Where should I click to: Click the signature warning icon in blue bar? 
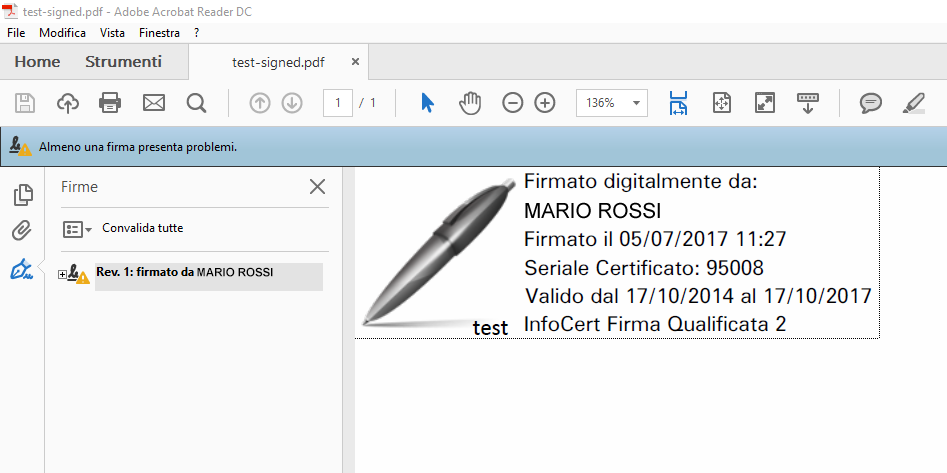(21, 146)
